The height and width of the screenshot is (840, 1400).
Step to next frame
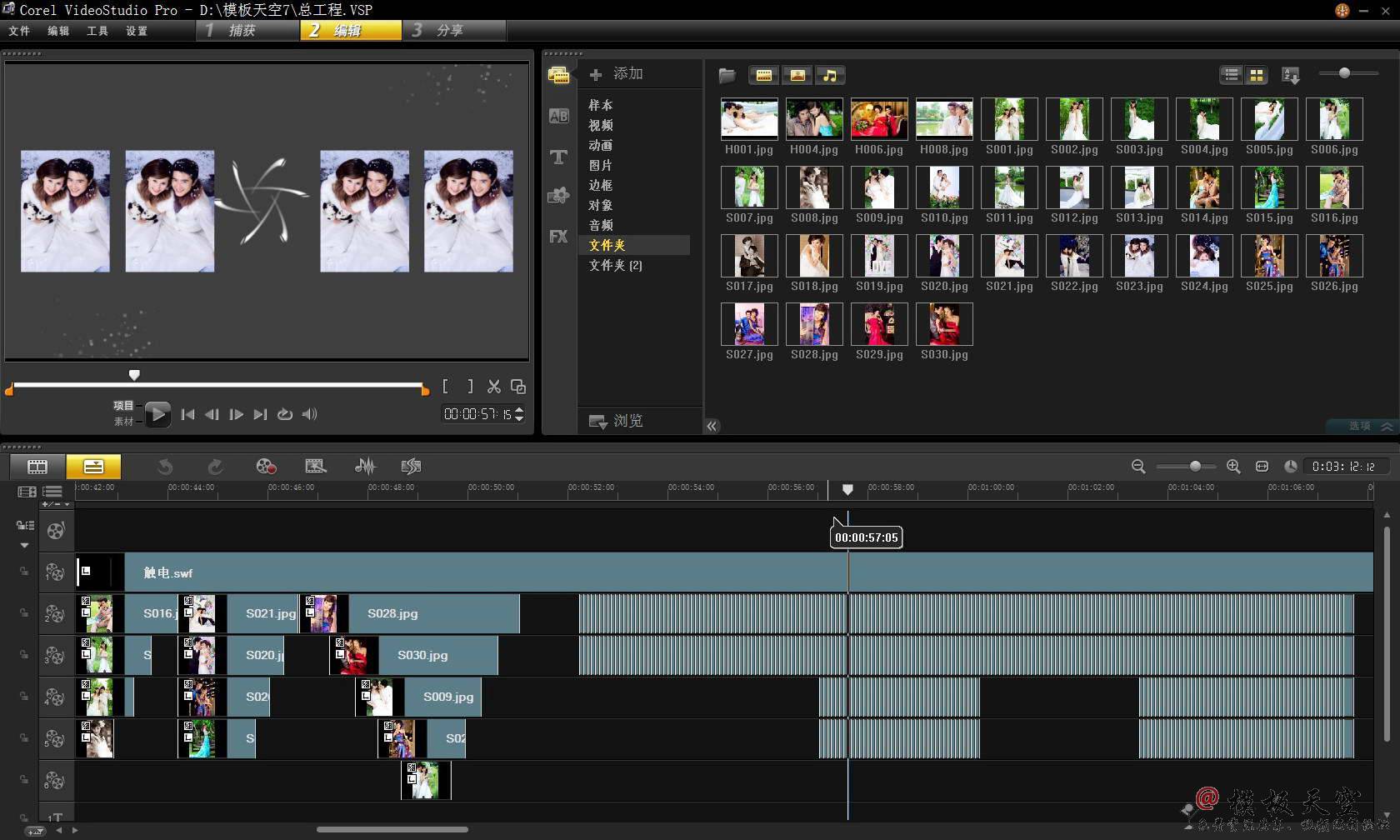[237, 414]
